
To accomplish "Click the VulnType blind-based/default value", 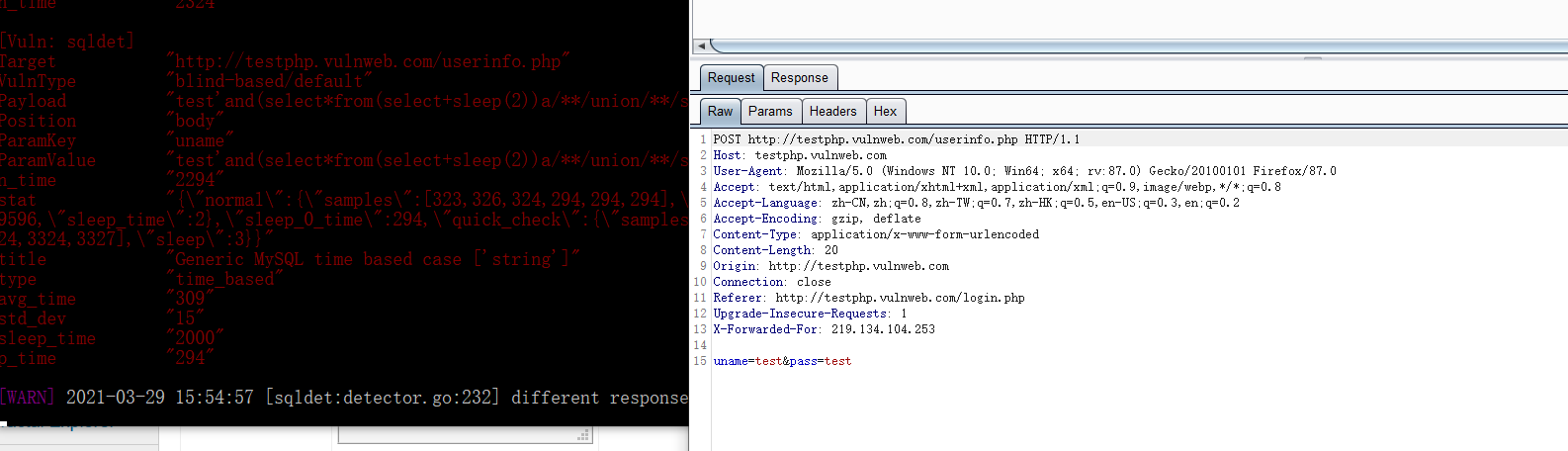I will (x=270, y=81).
